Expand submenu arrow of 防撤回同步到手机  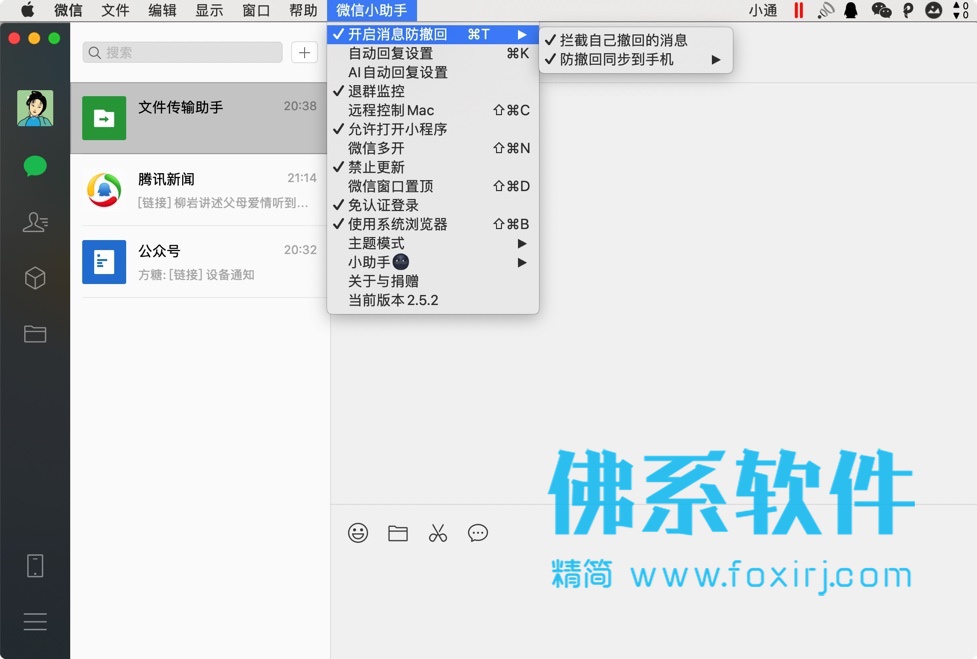(716, 60)
